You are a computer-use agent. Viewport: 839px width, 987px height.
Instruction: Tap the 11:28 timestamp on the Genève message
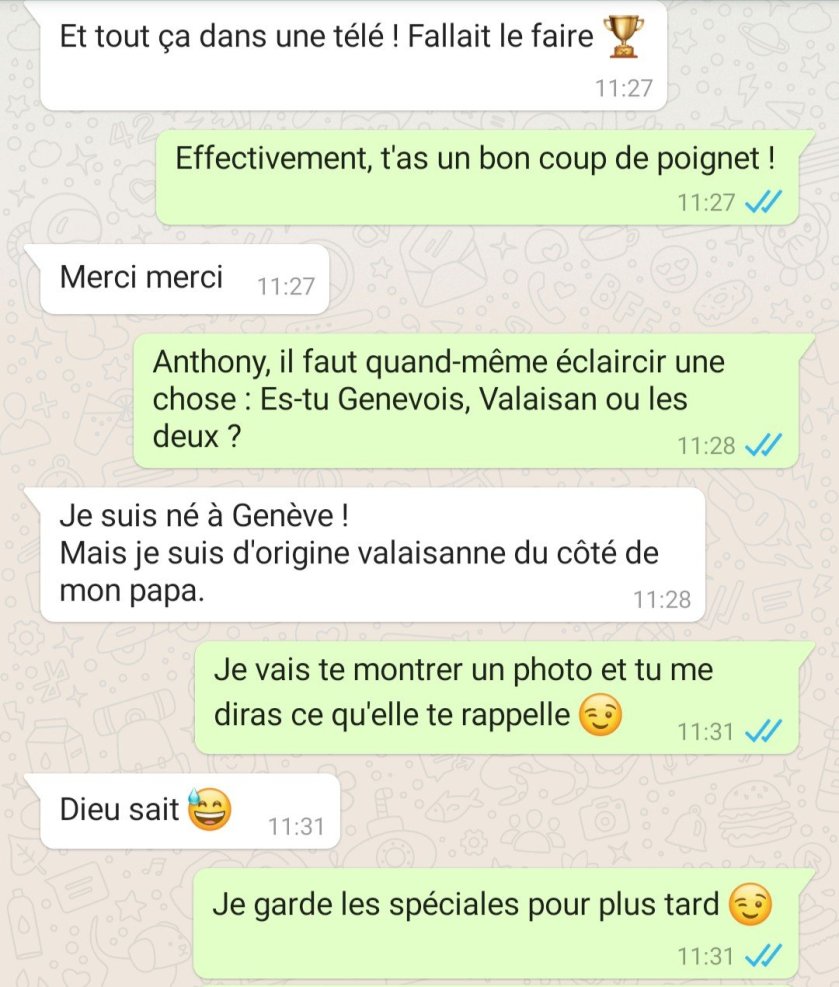[662, 599]
